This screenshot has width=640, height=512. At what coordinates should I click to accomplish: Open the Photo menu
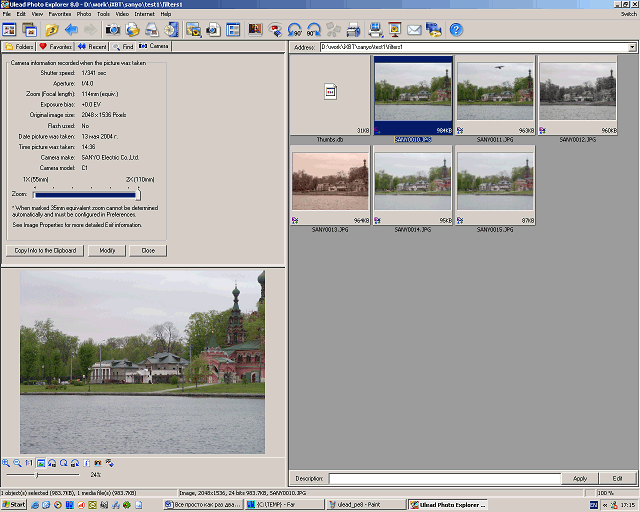[x=83, y=14]
